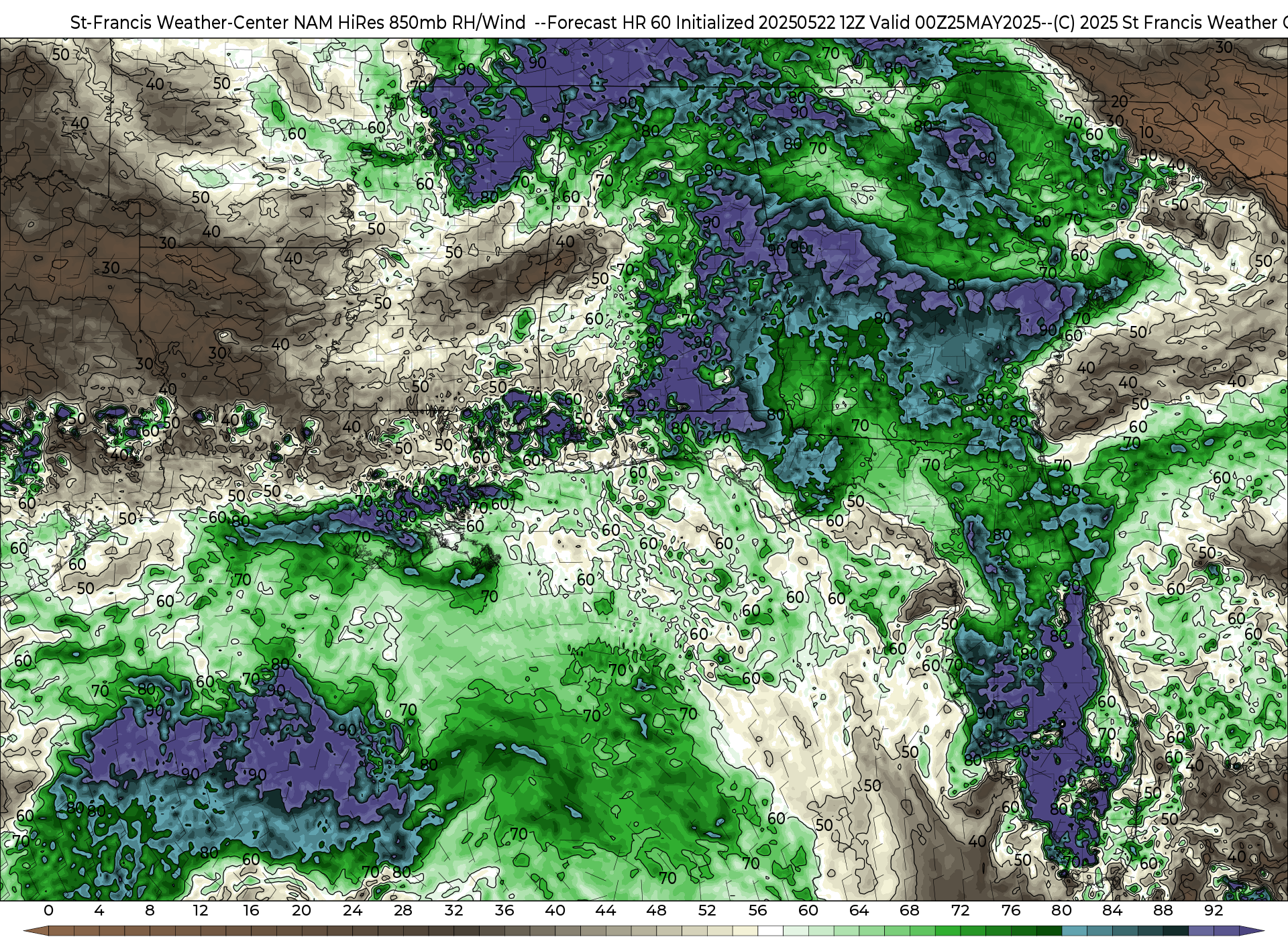The width and height of the screenshot is (1288, 939).
Task: Click "Valid 00Z25MAY2025" in the header
Action: point(955,23)
